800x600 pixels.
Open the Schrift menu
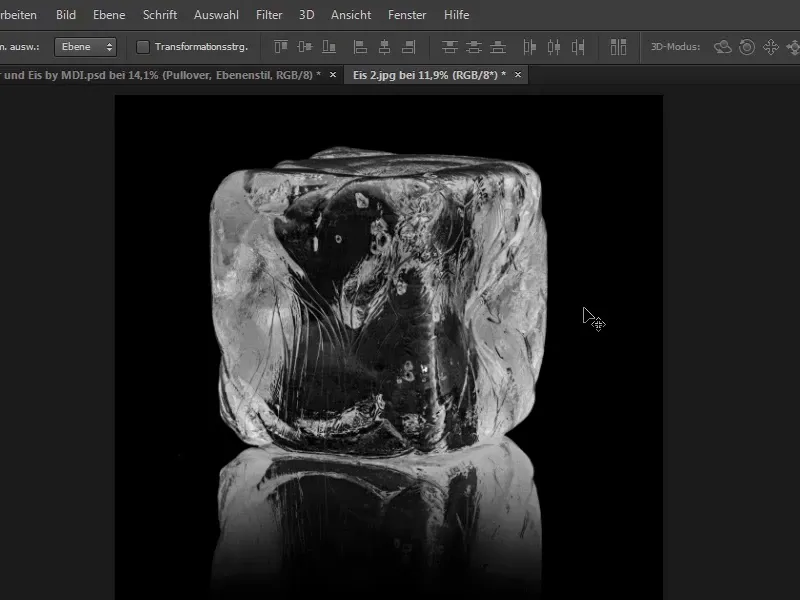pyautogui.click(x=160, y=15)
